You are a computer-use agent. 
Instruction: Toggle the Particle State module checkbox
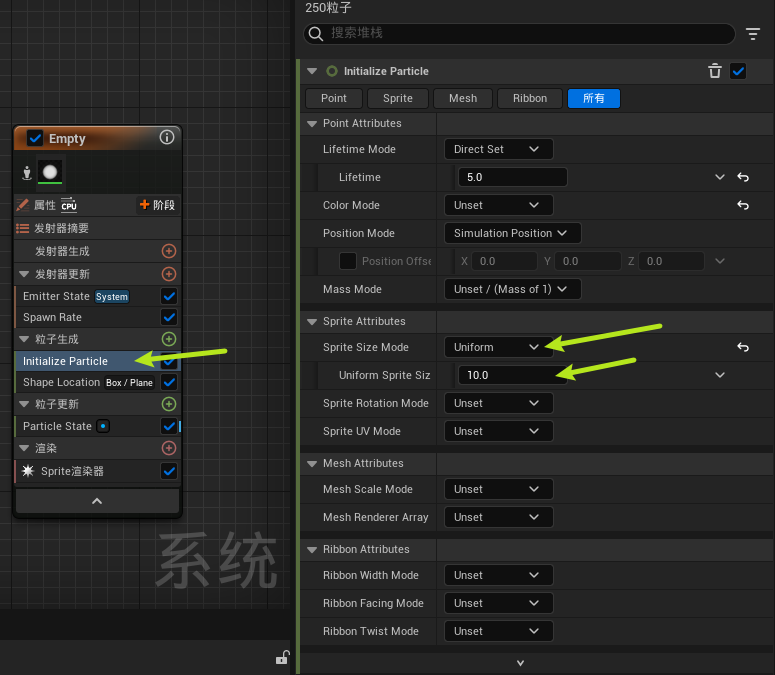[169, 426]
